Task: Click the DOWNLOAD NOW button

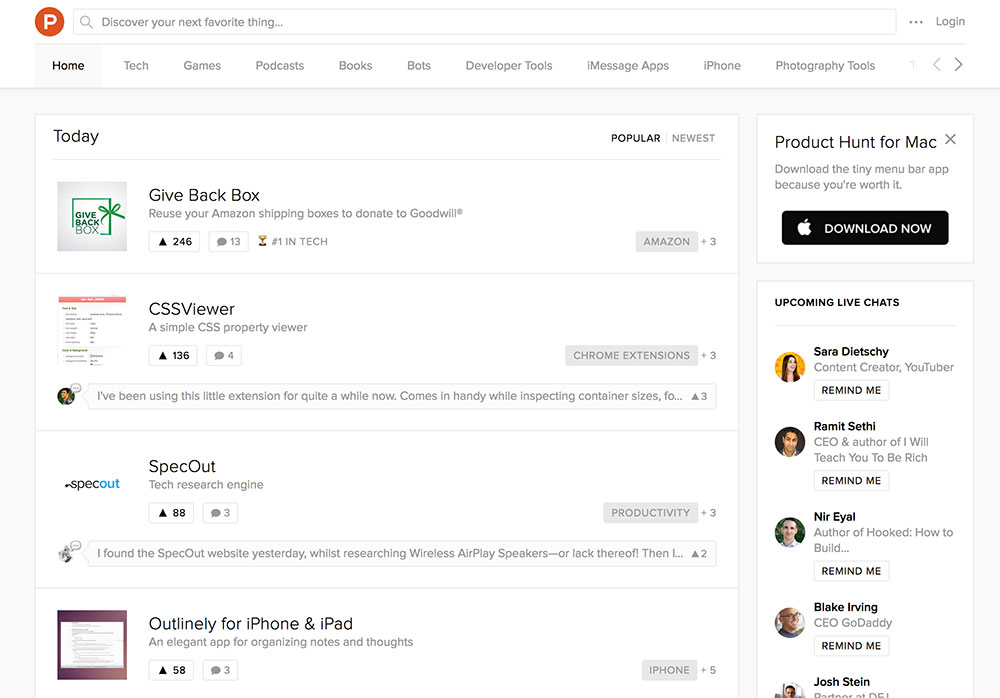Action: tap(864, 228)
